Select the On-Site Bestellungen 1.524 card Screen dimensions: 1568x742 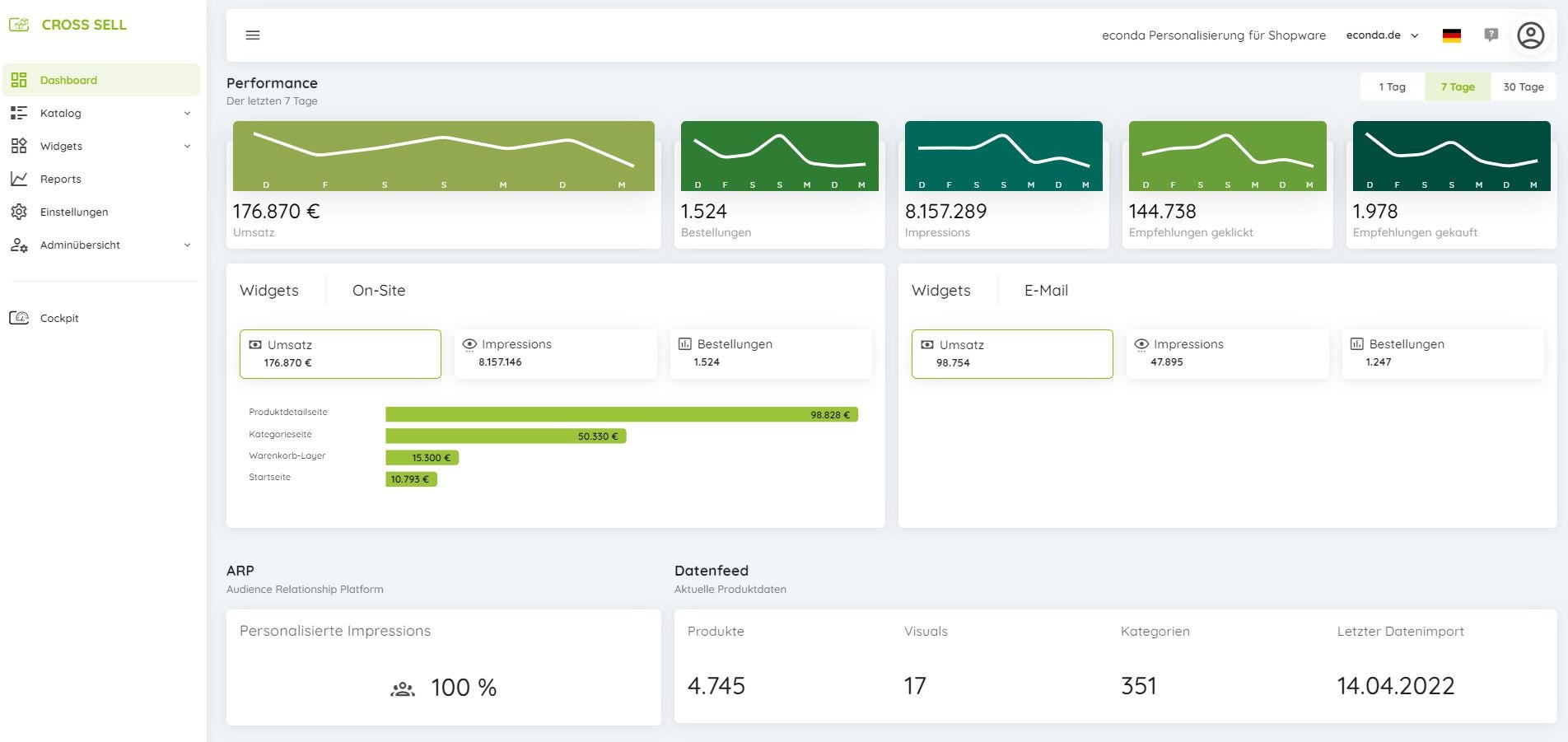[x=771, y=354]
